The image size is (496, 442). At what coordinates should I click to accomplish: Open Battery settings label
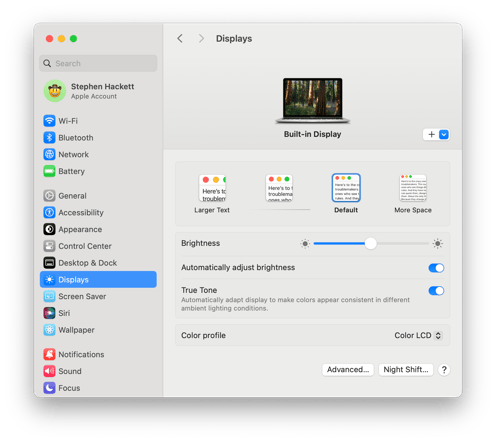coord(72,171)
